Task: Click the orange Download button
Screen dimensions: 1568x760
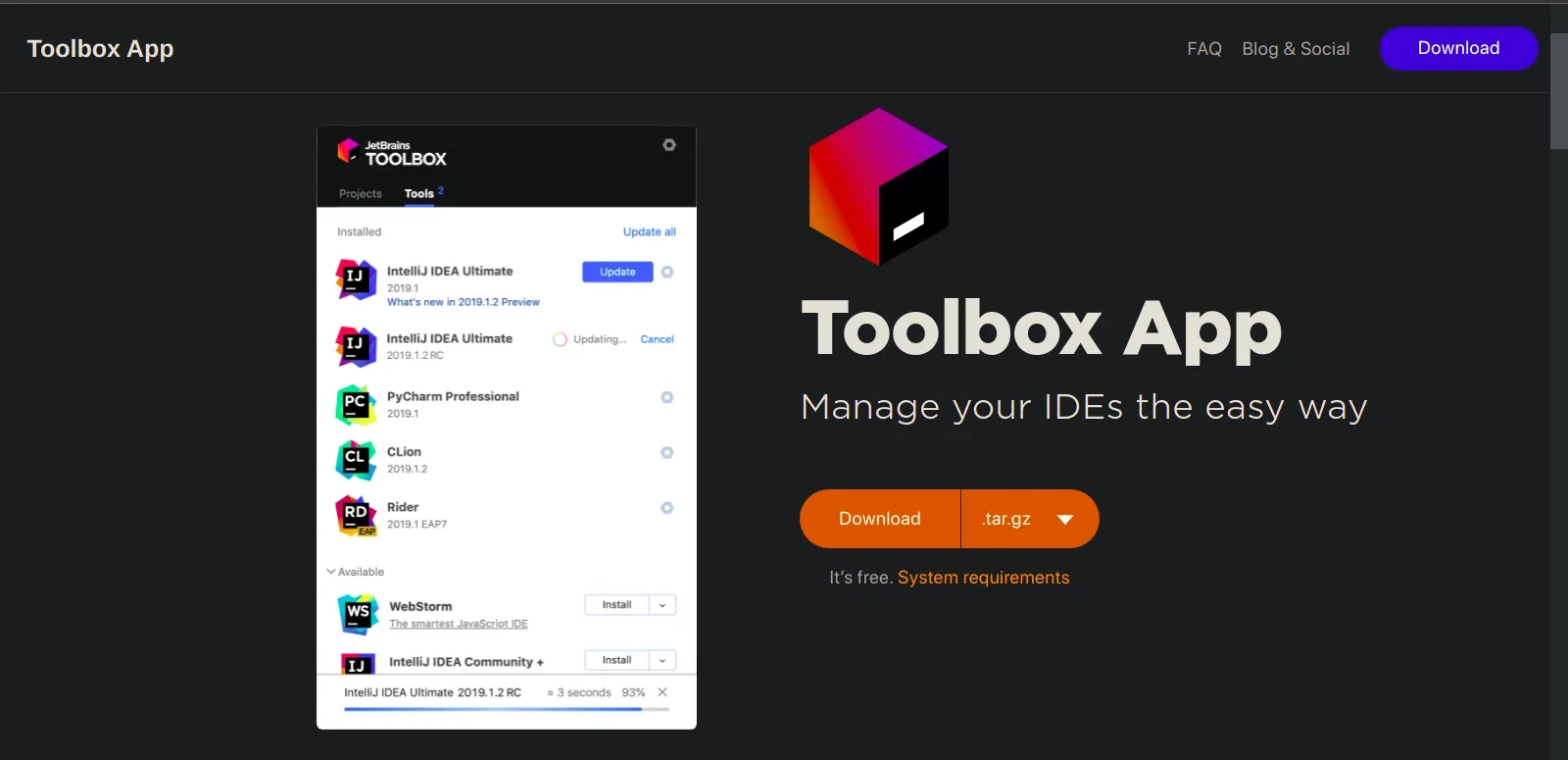Action: (x=879, y=519)
